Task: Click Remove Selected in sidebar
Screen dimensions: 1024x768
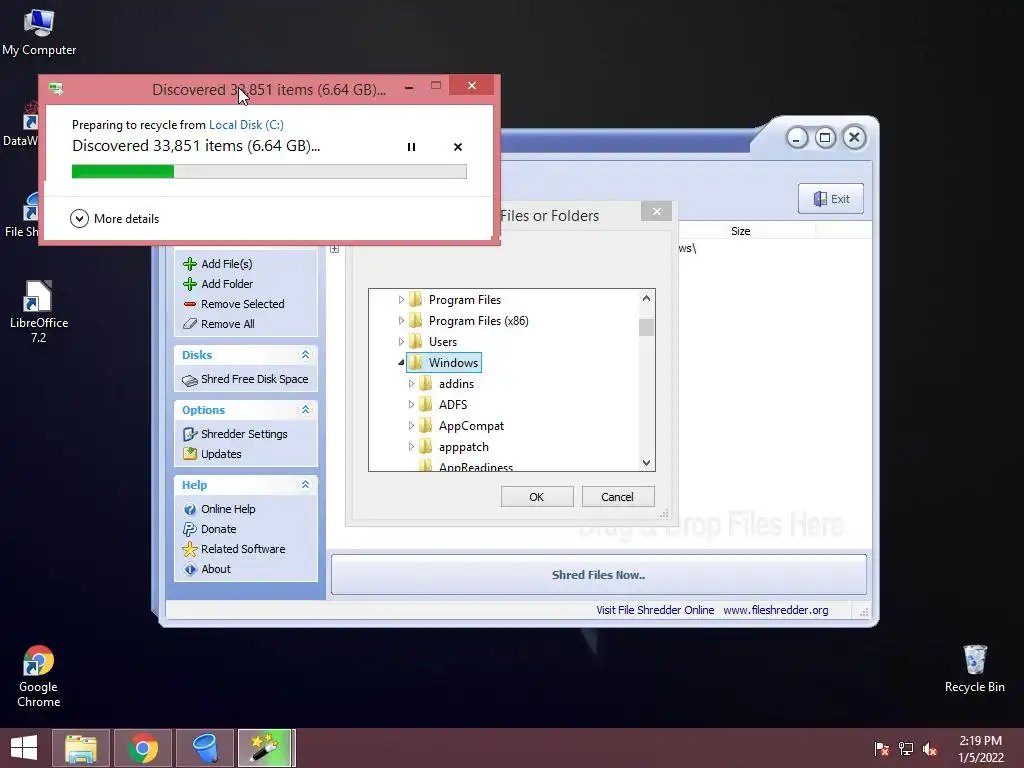Action: [x=234, y=304]
